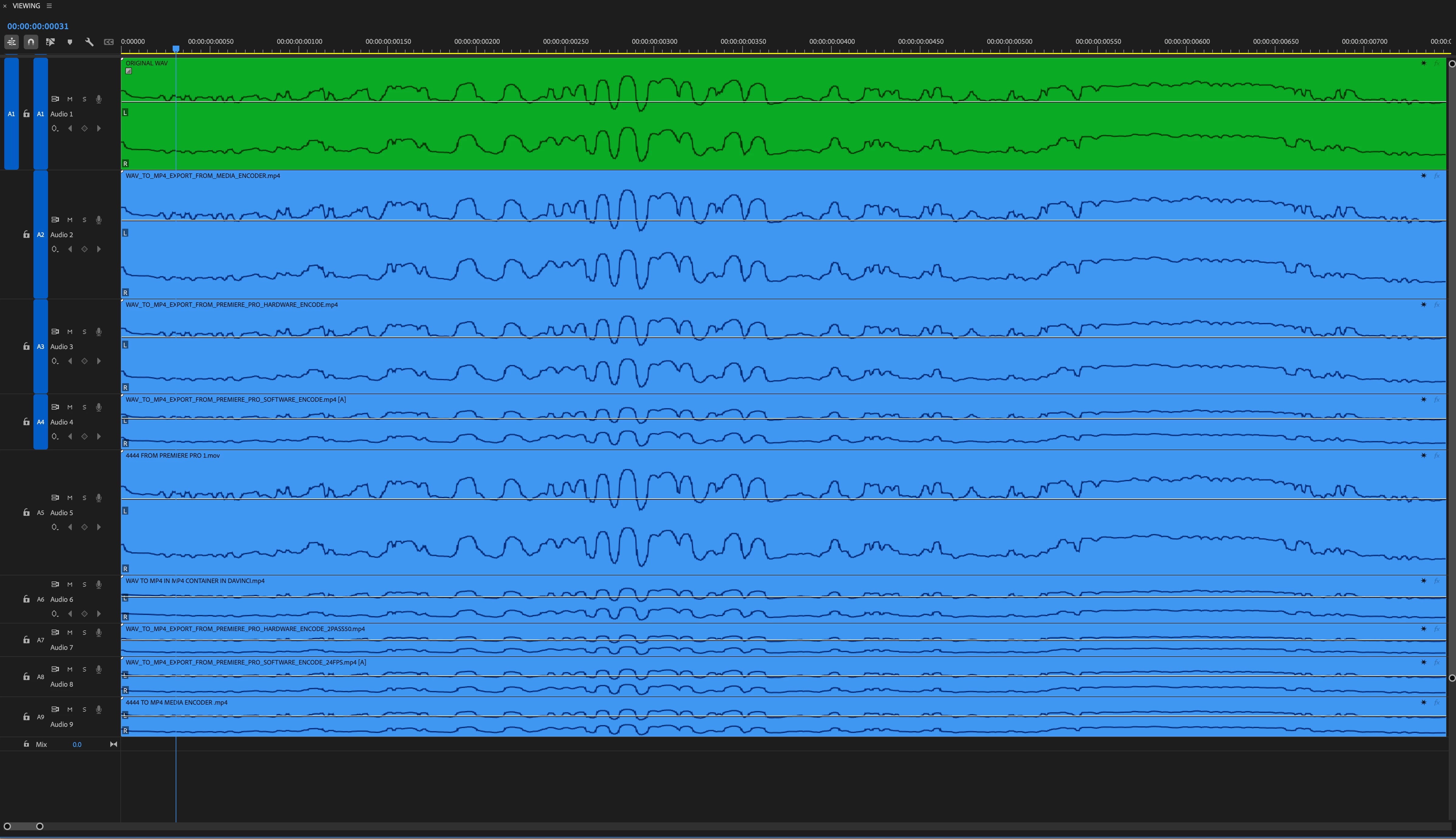Add keyframe diamond on Audio 5
This screenshot has height=840, width=1456.
pos(84,527)
